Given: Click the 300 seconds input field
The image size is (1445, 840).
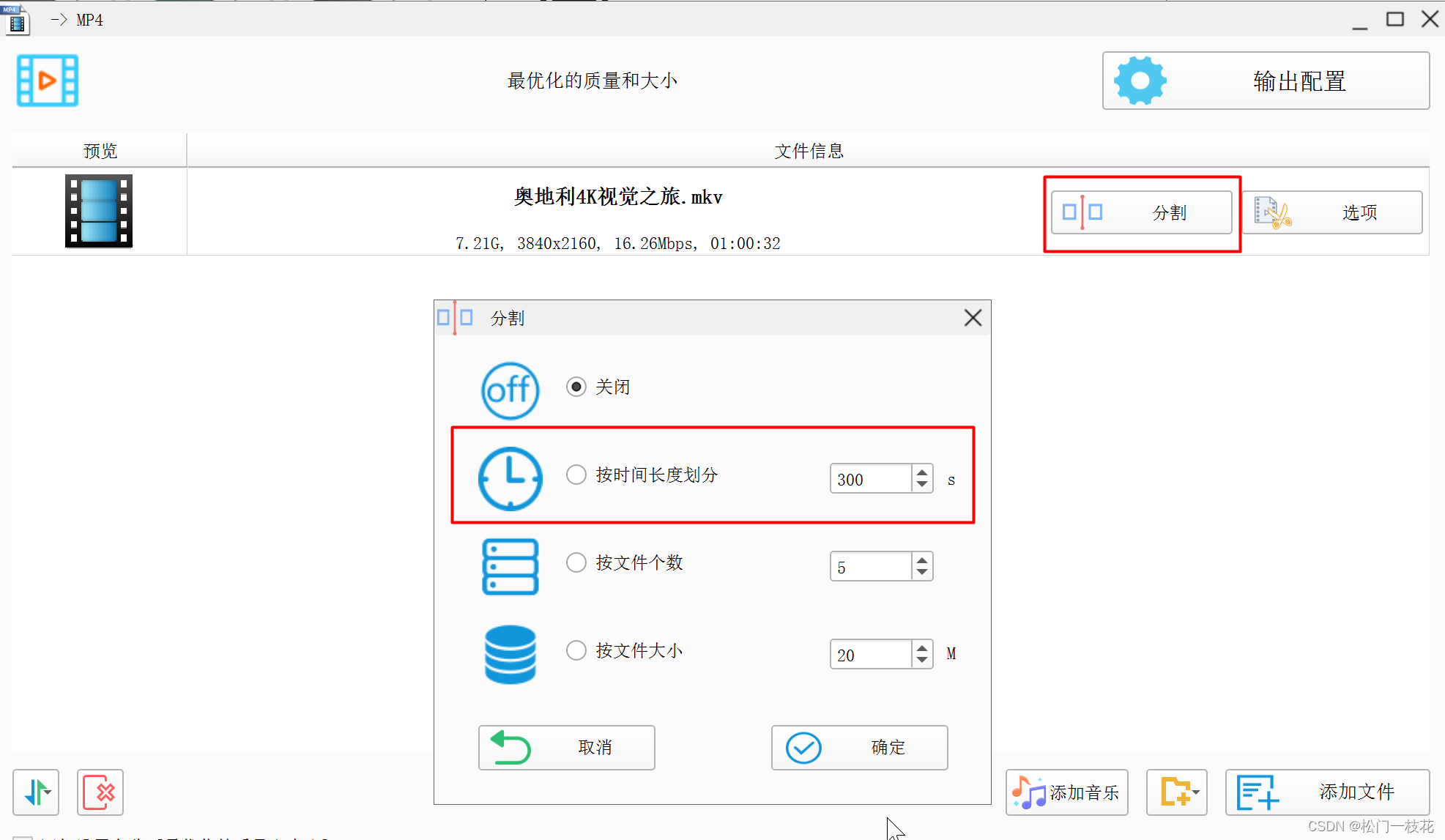Looking at the screenshot, I should pos(870,479).
